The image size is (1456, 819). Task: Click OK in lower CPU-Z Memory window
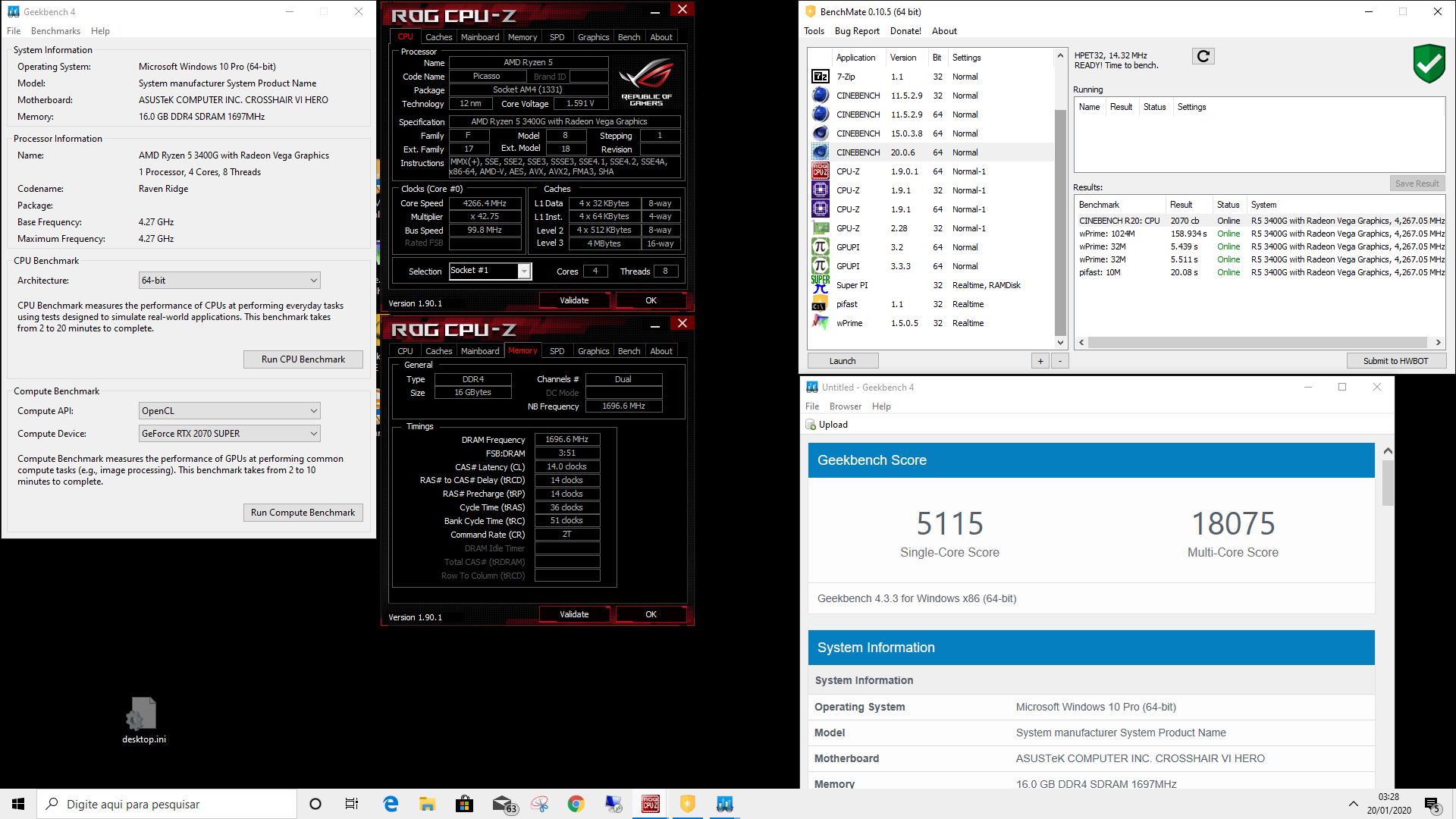click(x=651, y=614)
